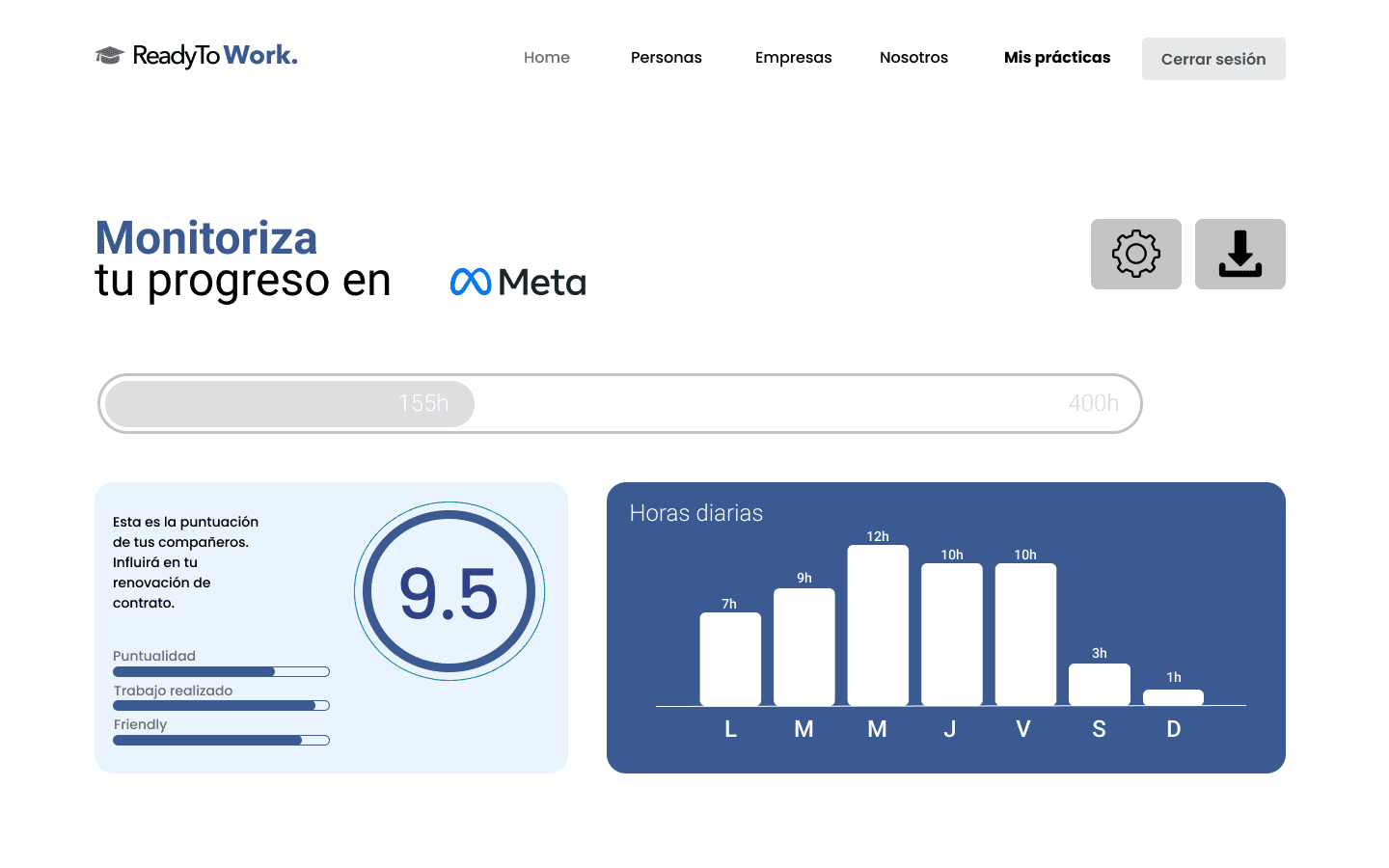This screenshot has width=1389, height=868.
Task: Select the Thursday bar above the J label
Action: coord(952,635)
